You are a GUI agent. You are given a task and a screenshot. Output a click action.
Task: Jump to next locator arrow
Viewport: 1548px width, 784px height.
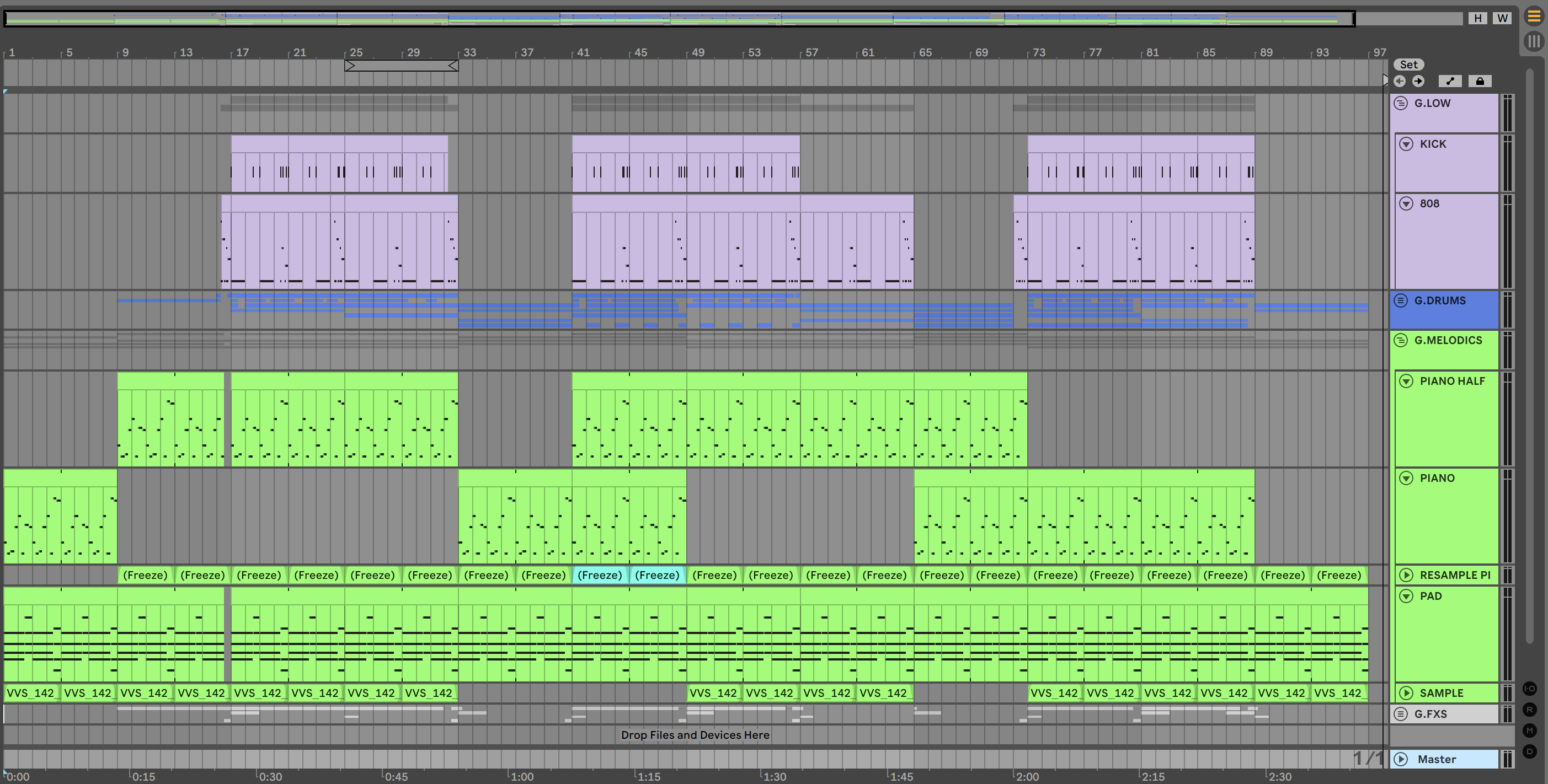1418,81
